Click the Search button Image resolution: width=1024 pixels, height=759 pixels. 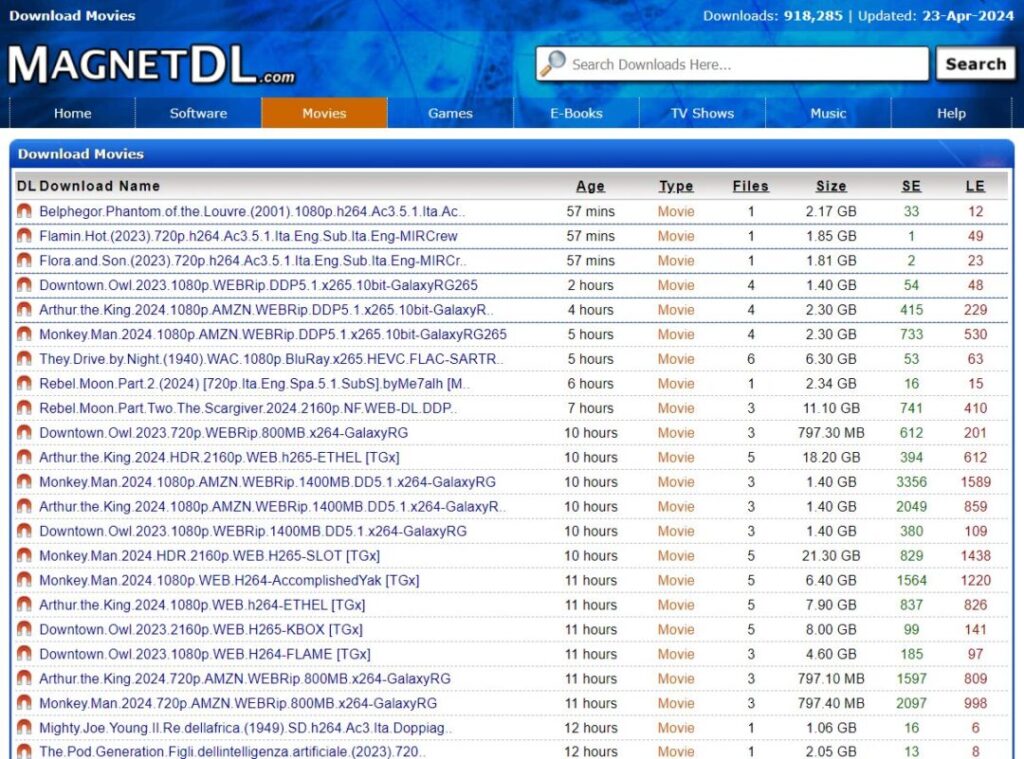[976, 64]
